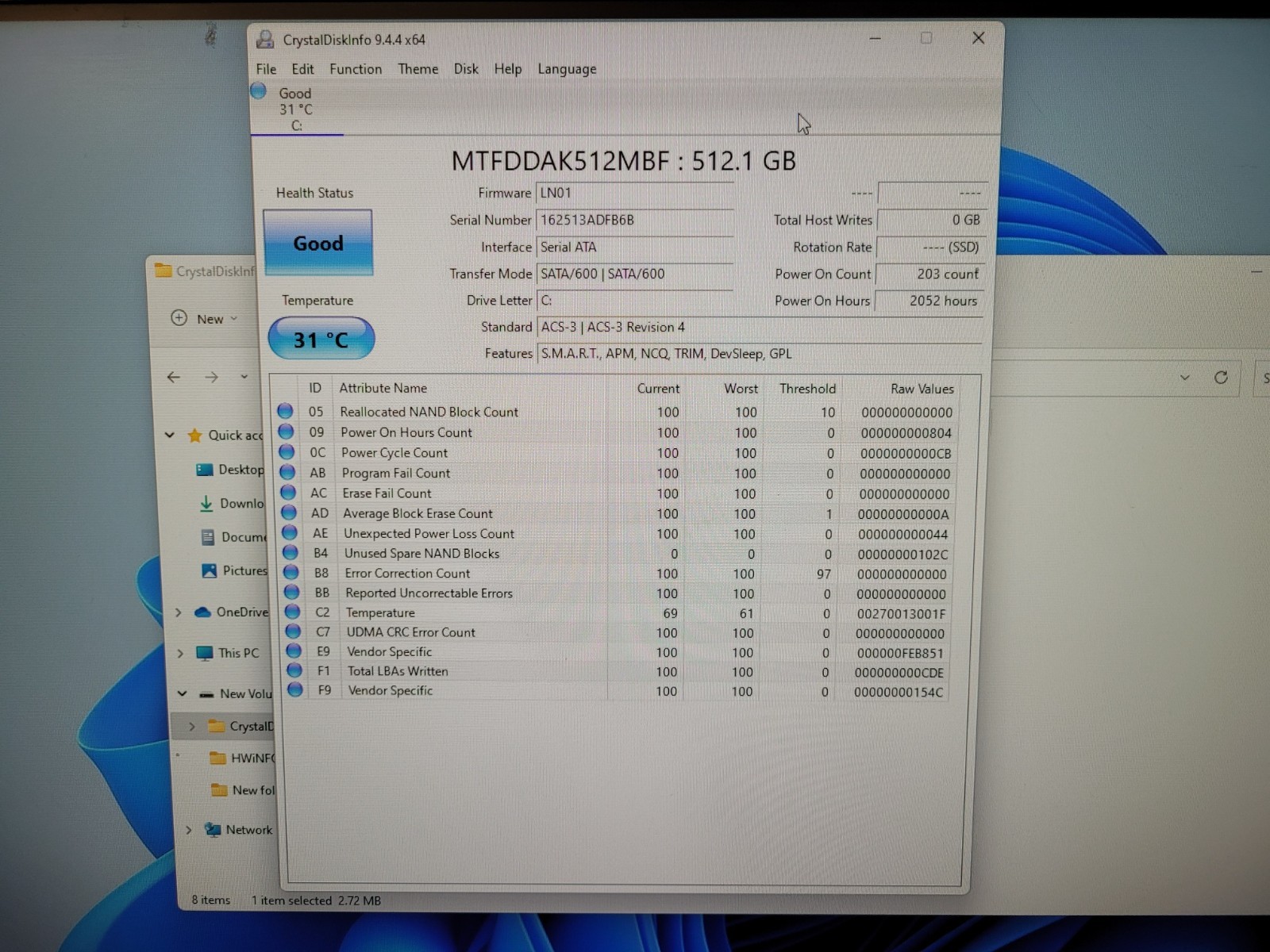The height and width of the screenshot is (952, 1270).
Task: Click the Threshold column header
Action: (x=807, y=389)
